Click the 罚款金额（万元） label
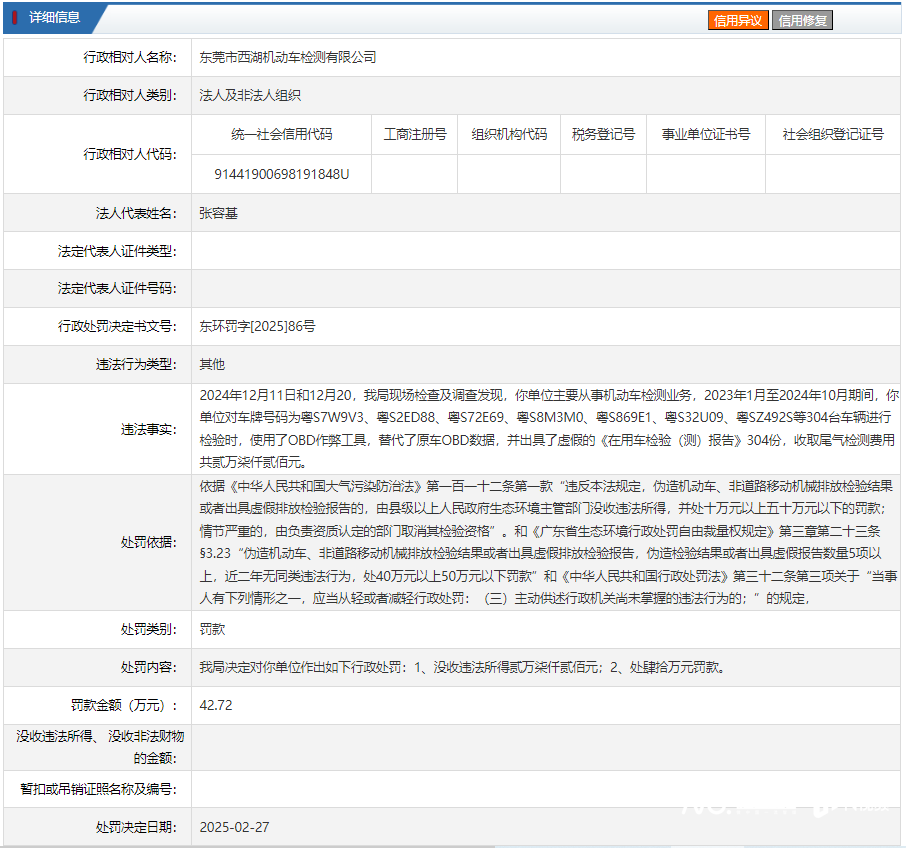The image size is (906, 848). tap(124, 705)
